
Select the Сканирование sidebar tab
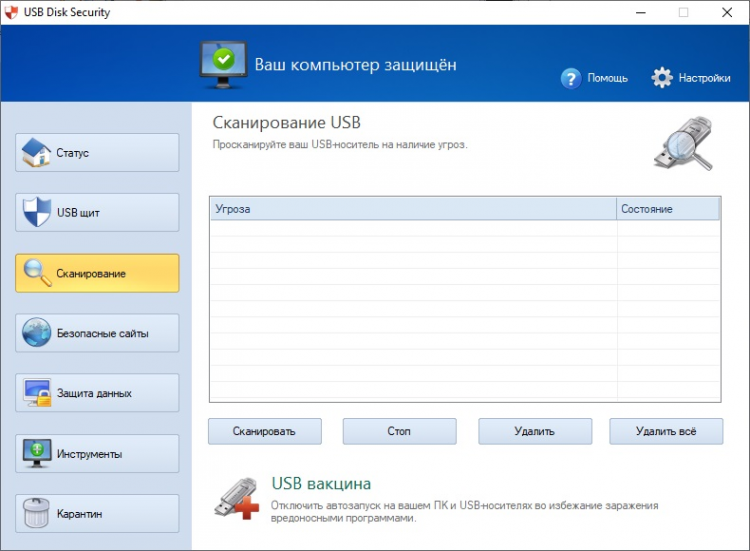coord(97,273)
